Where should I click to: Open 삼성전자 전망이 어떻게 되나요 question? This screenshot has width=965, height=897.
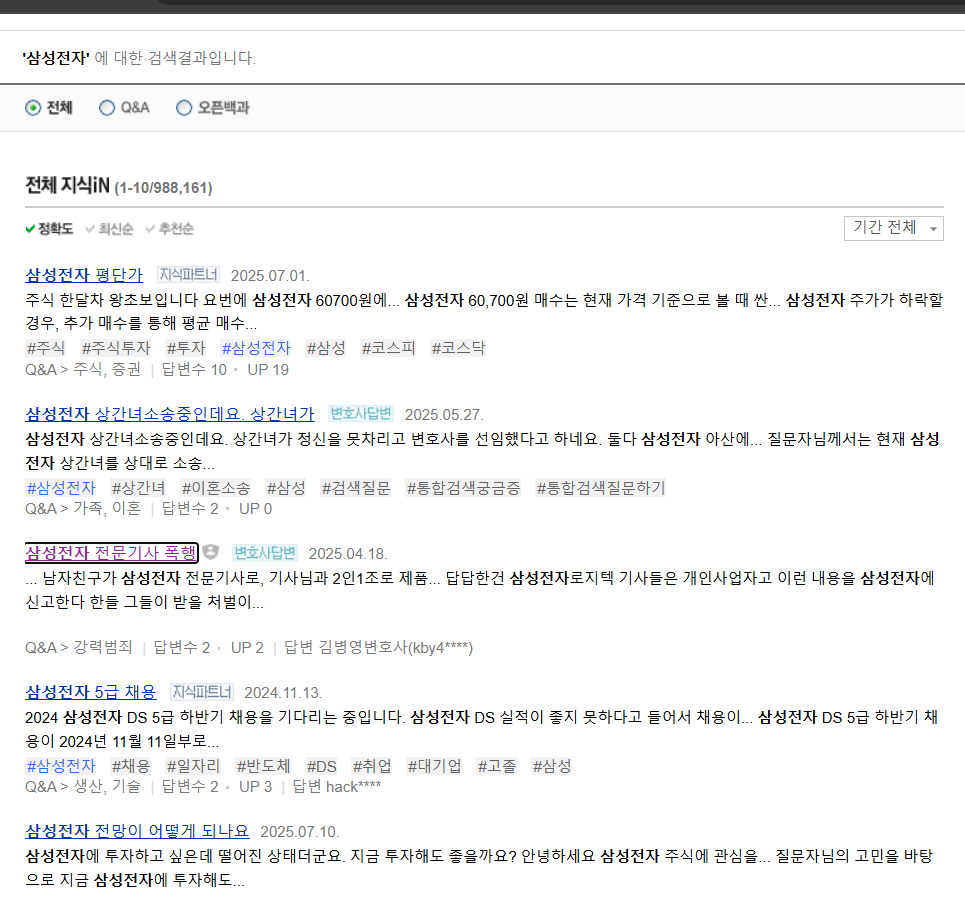[137, 831]
